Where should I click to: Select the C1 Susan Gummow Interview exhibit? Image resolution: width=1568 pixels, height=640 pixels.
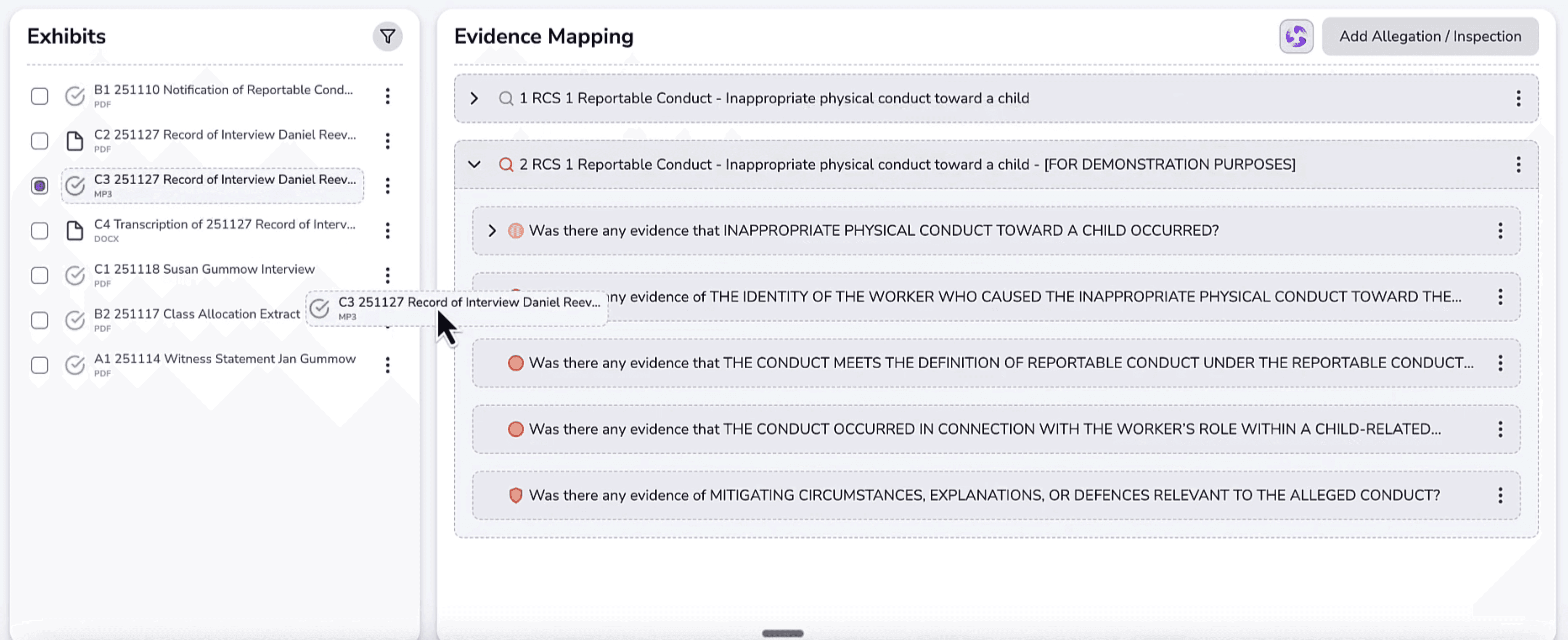tap(204, 270)
